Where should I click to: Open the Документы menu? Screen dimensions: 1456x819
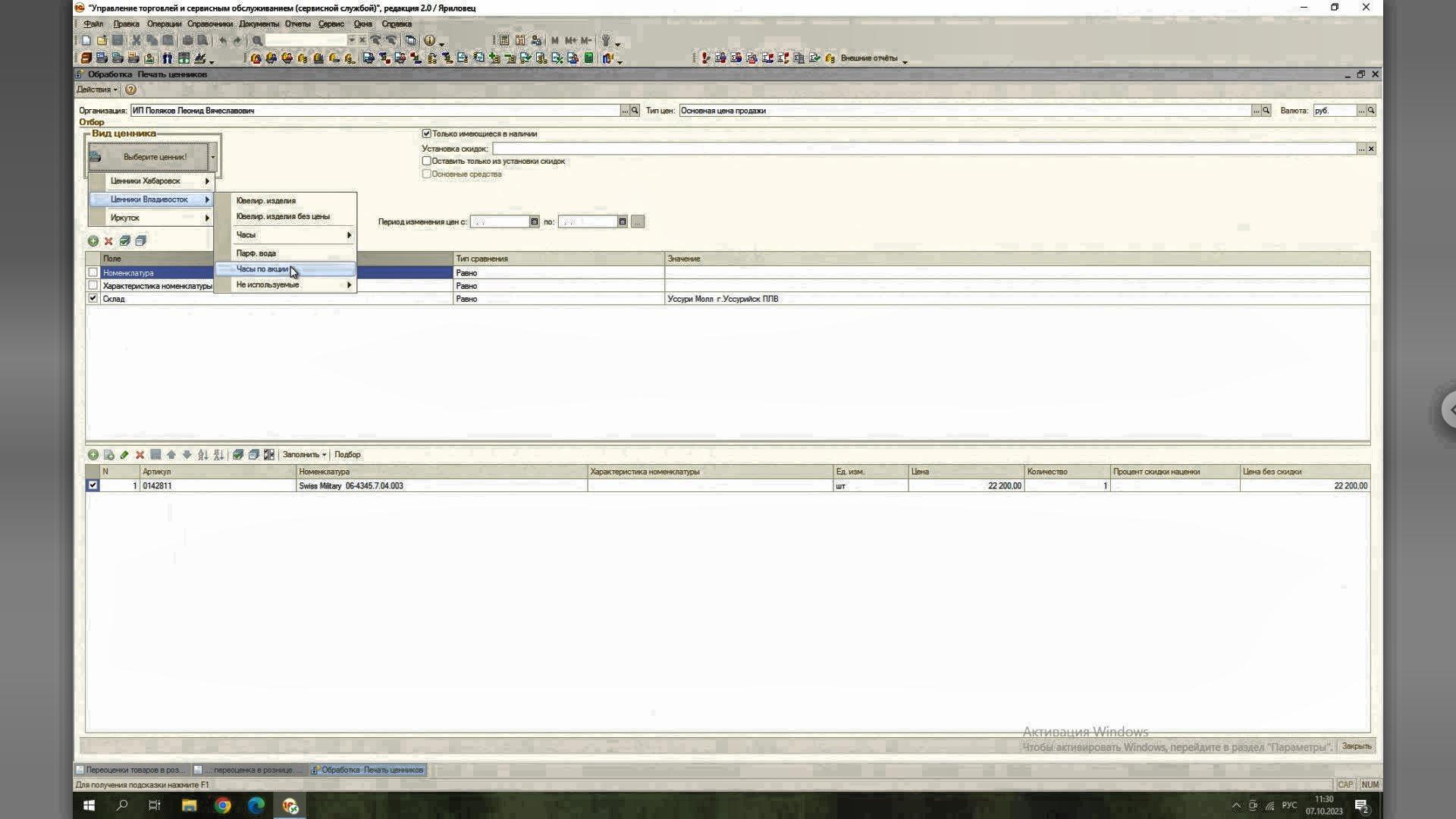click(259, 24)
